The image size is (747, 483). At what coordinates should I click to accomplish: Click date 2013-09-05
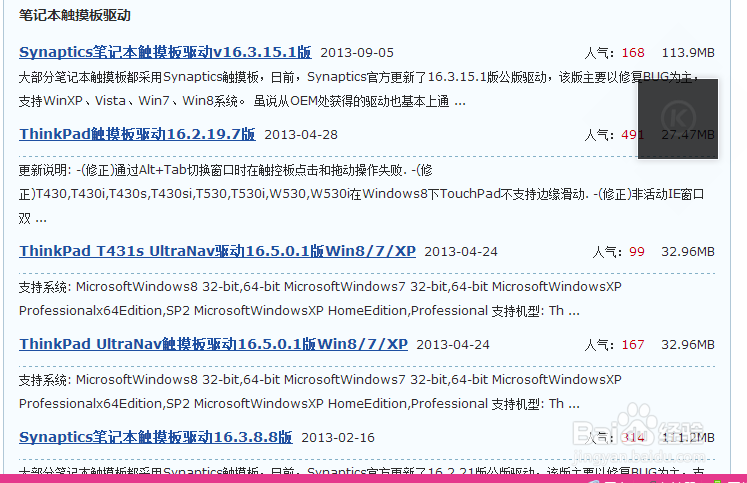(x=357, y=52)
